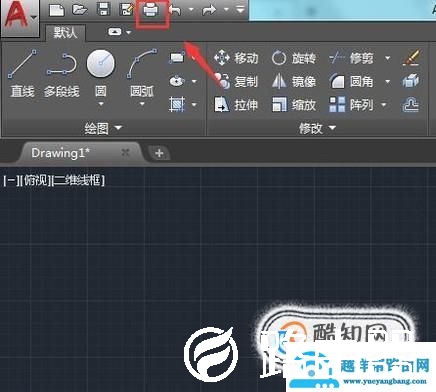Click the explode tool icon

point(411,81)
